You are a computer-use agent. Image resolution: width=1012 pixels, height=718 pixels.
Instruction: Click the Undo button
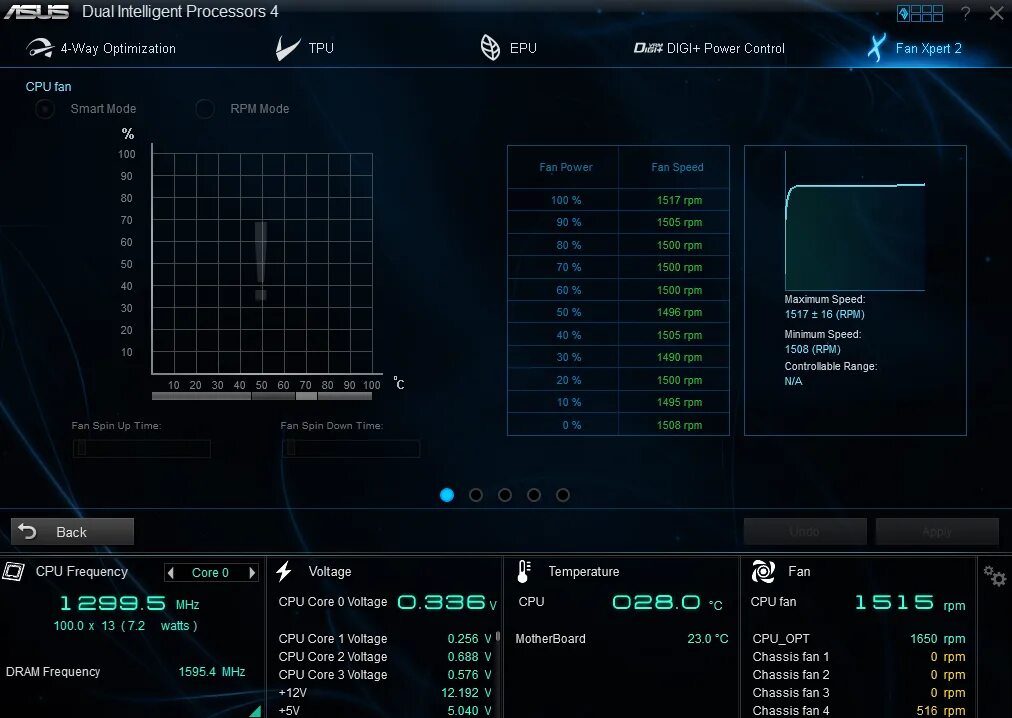pos(805,531)
